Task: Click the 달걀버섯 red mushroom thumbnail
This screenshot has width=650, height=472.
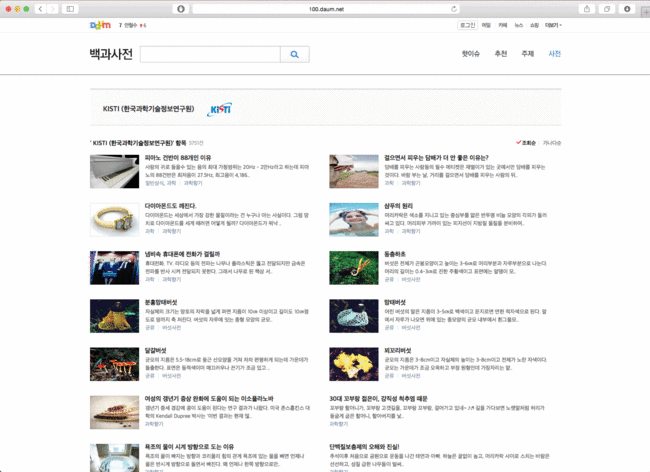Action: (114, 363)
